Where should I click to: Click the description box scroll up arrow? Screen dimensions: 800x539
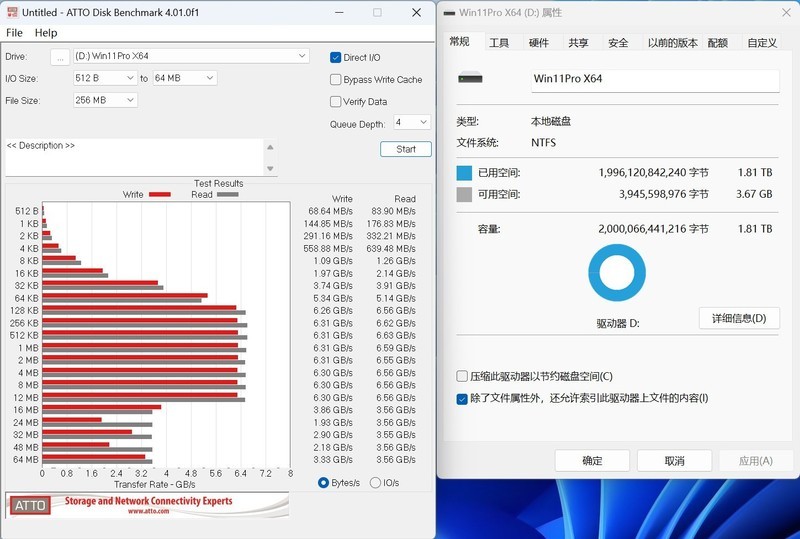click(270, 147)
